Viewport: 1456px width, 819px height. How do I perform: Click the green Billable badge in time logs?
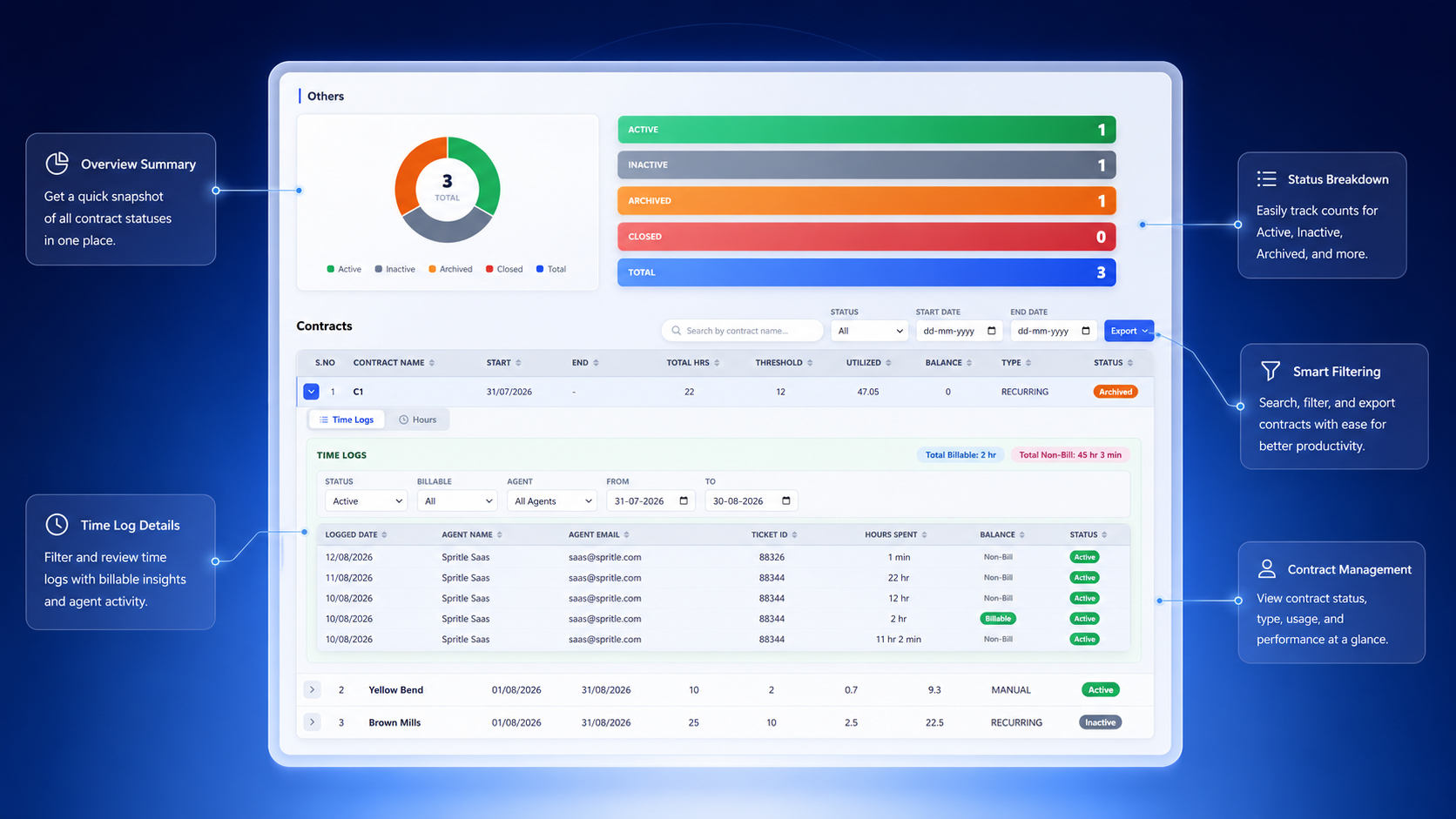(998, 619)
